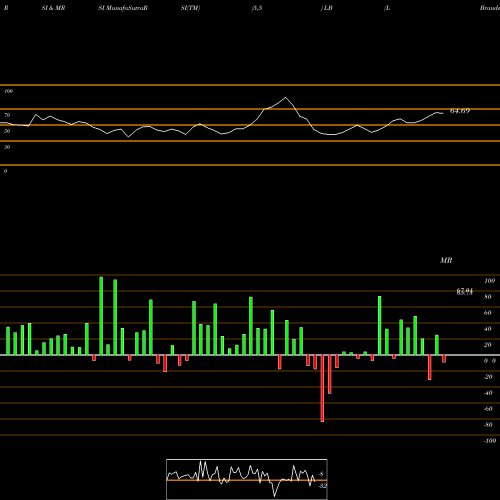
Task: Click the RSI value label 64.69
Action: pos(460,111)
